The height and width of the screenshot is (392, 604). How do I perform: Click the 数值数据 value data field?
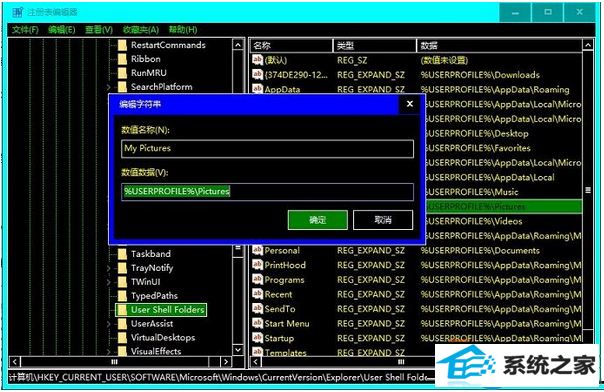[267, 191]
